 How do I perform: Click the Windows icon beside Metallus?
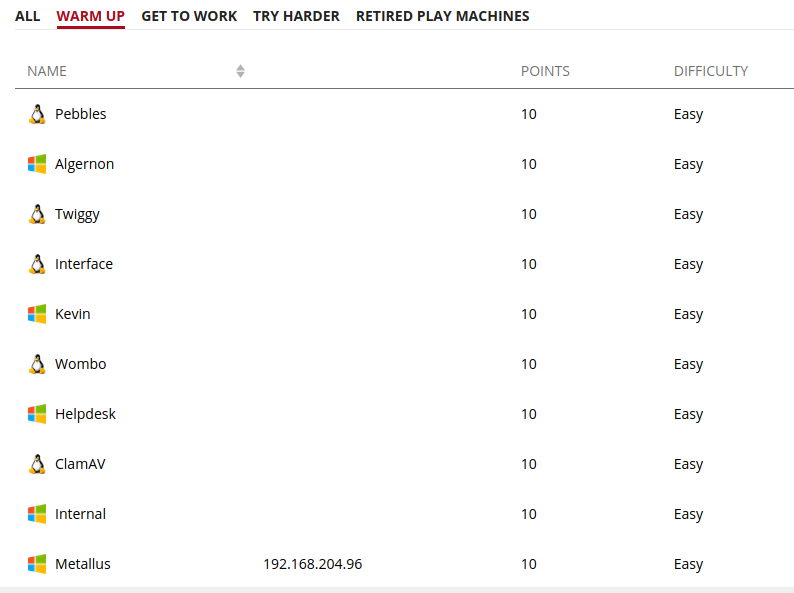tap(37, 564)
